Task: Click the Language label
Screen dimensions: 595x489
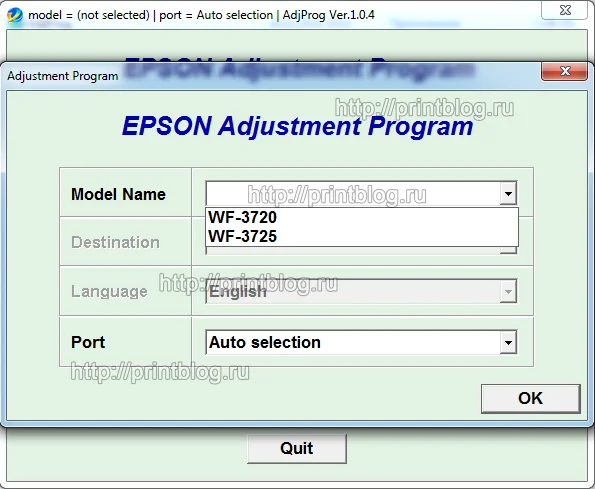Action: pyautogui.click(x=109, y=291)
